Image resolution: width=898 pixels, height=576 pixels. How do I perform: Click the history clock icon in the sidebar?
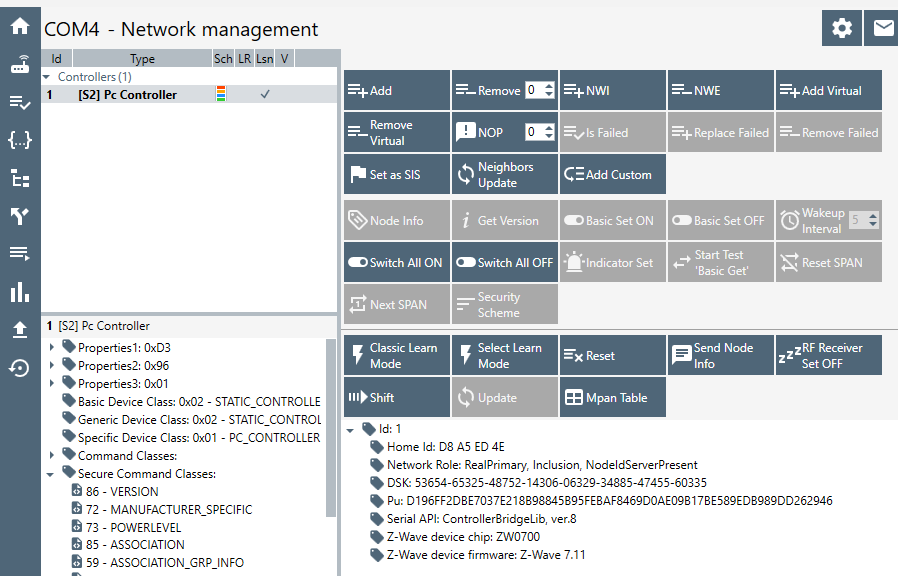pyautogui.click(x=19, y=368)
